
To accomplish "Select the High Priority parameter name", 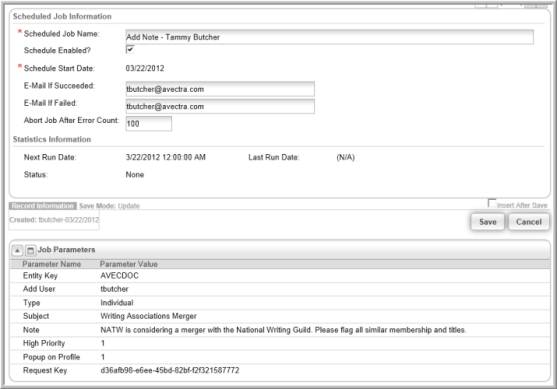I will tap(44, 343).
